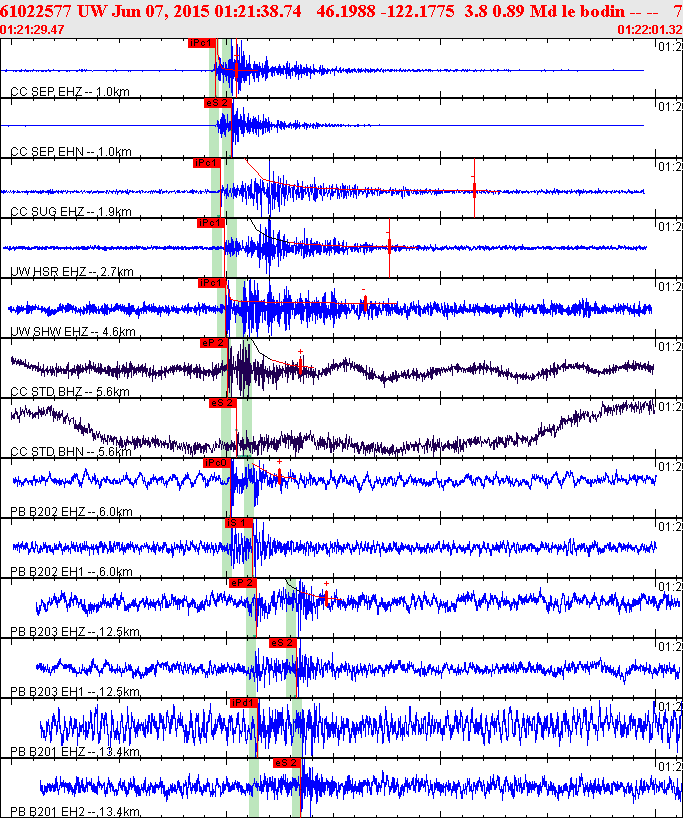Screen dimensions: 683x818
Task: Click the 'PB B201 EHZ -- 13.4km' label
Action: point(75,752)
